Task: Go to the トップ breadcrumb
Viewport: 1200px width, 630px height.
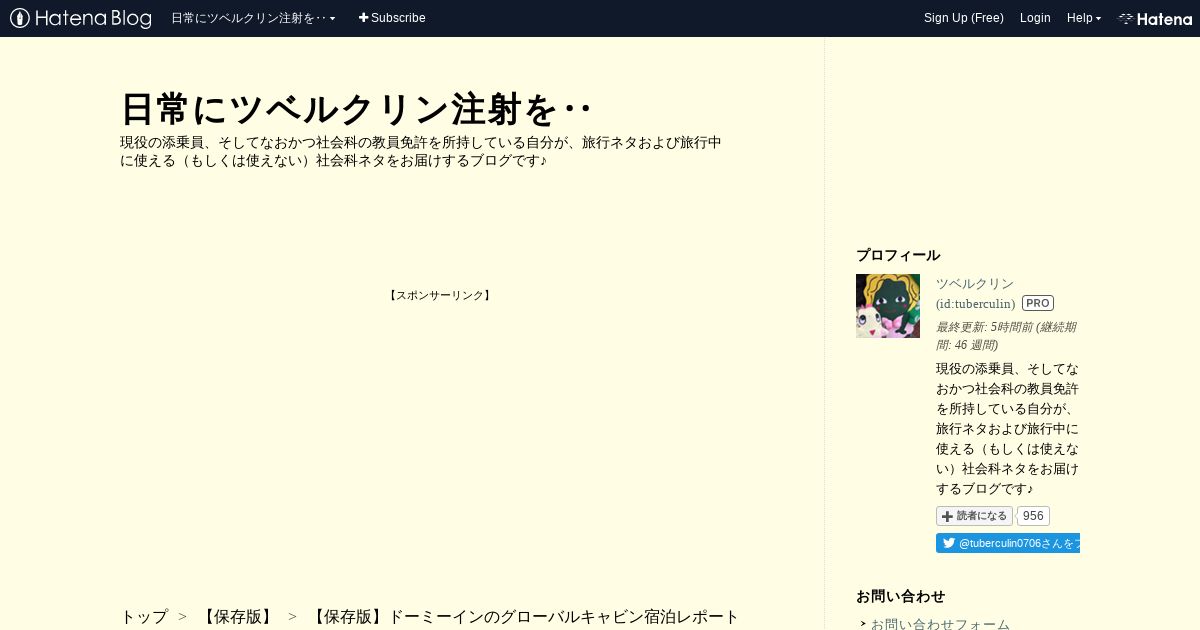Action: tap(144, 617)
